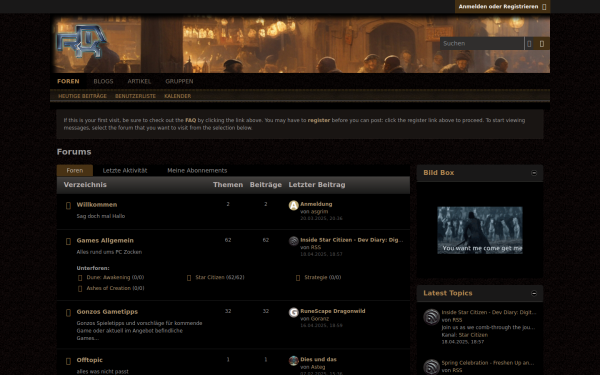Collapse the Latest Topics panel
The height and width of the screenshot is (375, 600).
point(534,293)
